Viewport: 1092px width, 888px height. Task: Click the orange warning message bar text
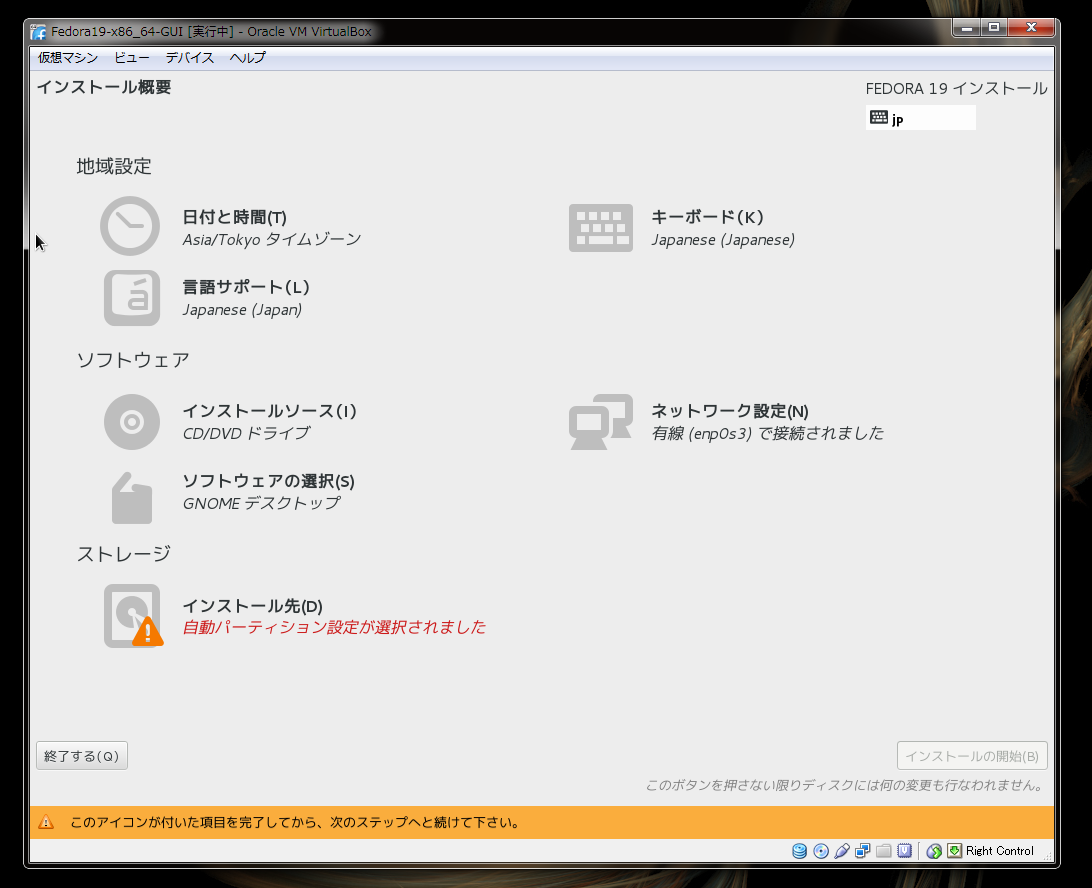296,823
